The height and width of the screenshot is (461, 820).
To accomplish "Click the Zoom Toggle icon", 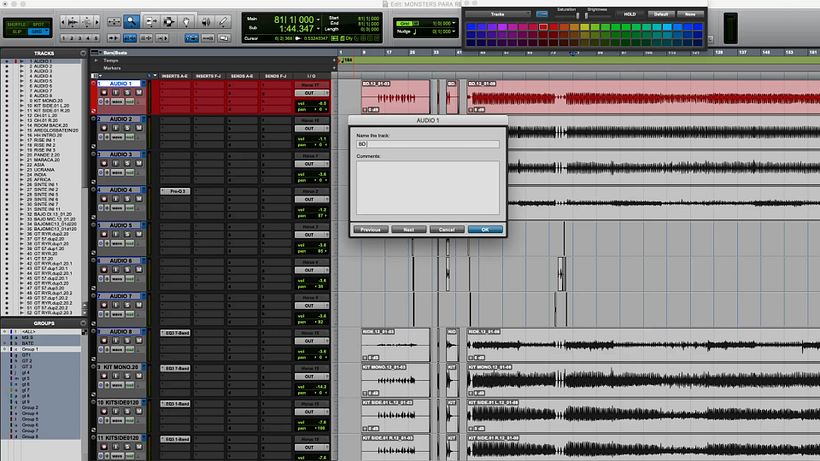I will [x=113, y=22].
